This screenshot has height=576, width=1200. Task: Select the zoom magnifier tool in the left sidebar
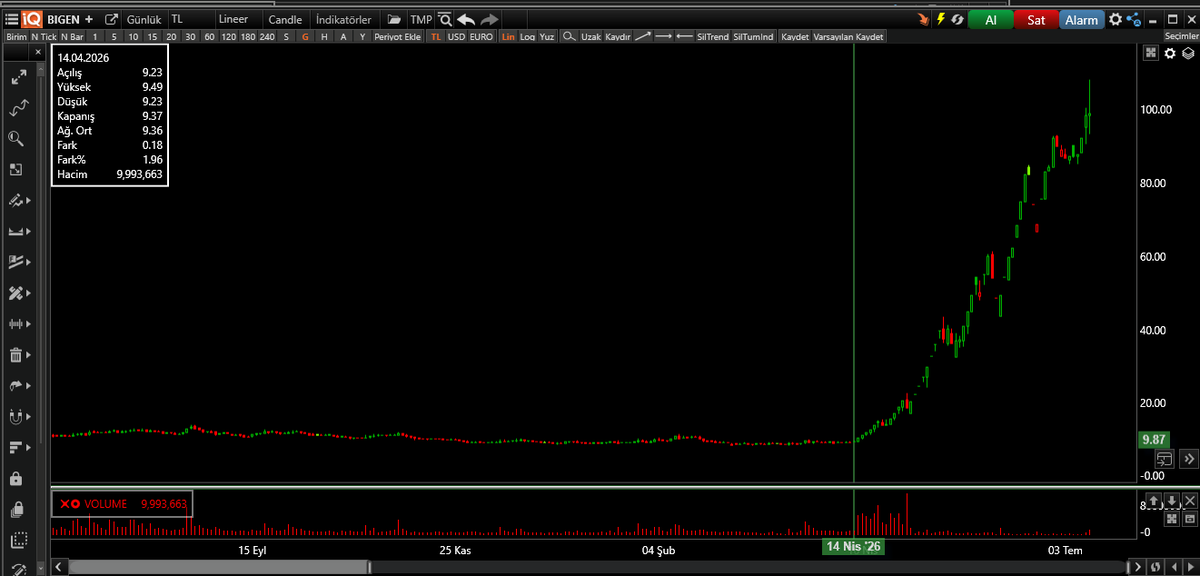point(16,139)
